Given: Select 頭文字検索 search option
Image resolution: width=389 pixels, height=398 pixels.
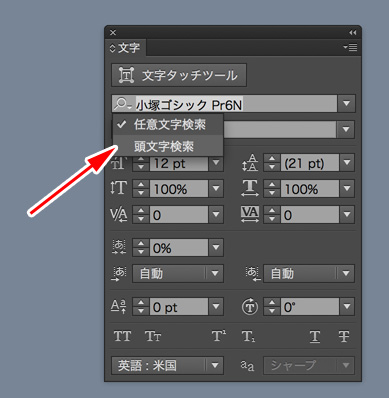Looking at the screenshot, I should [x=168, y=146].
